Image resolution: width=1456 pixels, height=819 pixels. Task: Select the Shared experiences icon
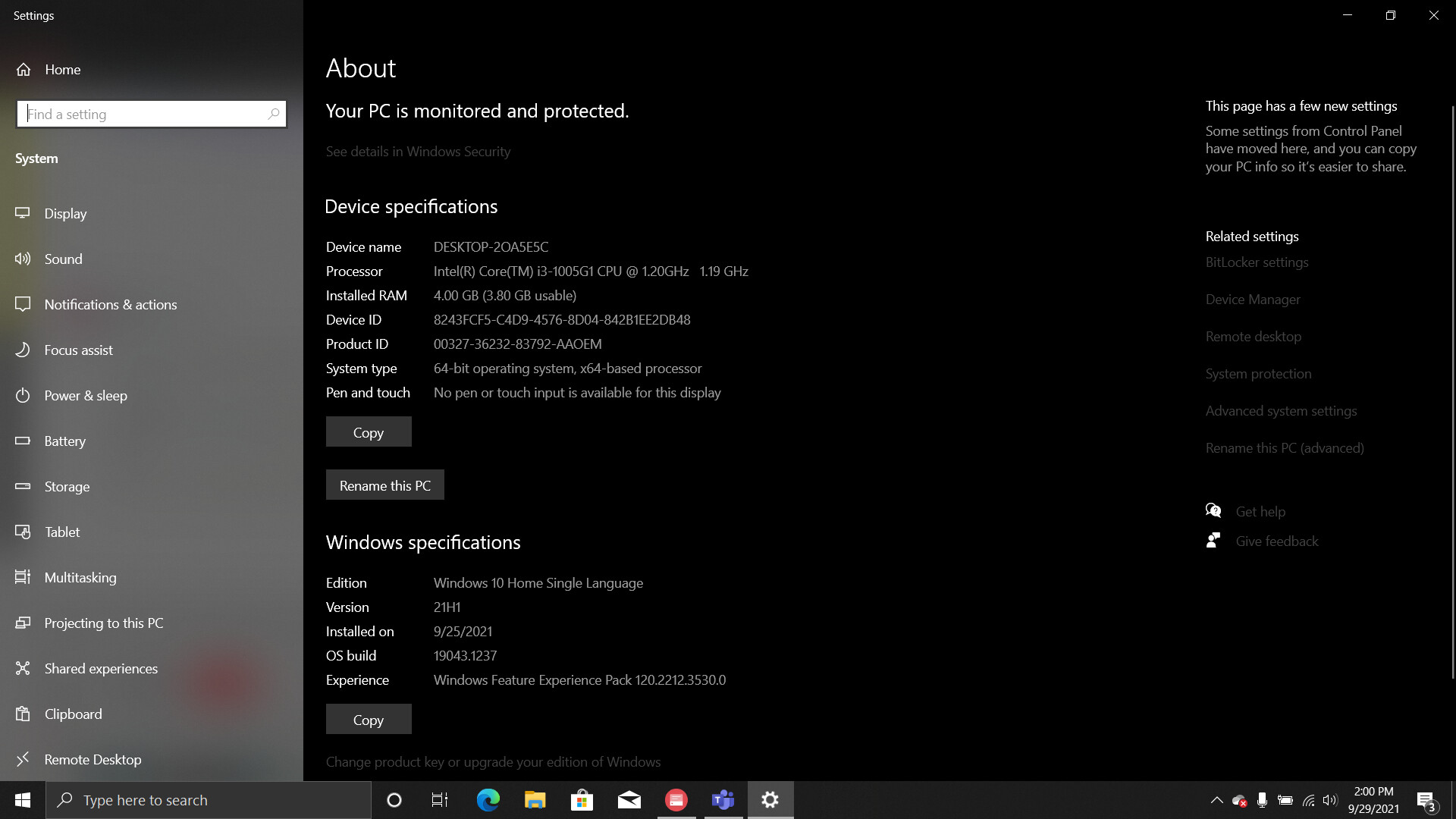click(x=23, y=668)
